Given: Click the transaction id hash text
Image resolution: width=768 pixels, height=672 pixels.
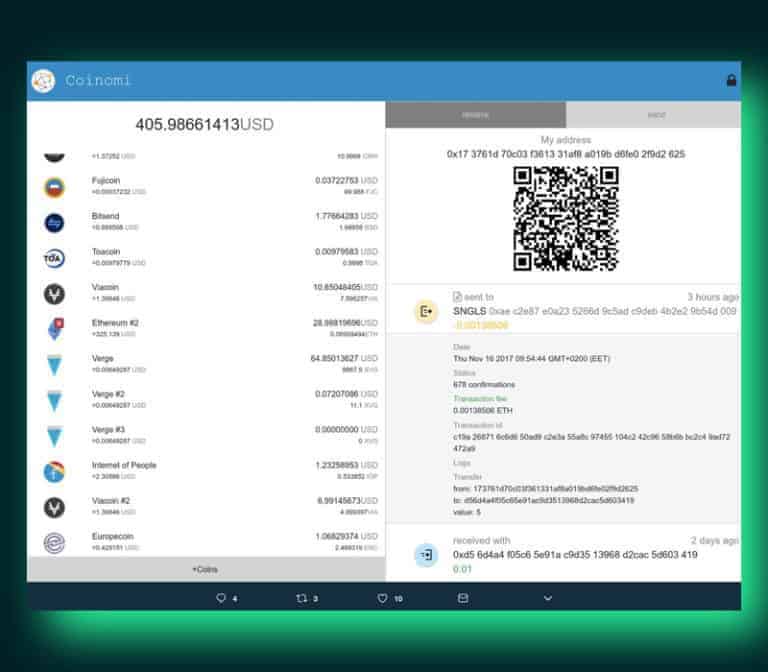Looking at the screenshot, I should 592,442.
